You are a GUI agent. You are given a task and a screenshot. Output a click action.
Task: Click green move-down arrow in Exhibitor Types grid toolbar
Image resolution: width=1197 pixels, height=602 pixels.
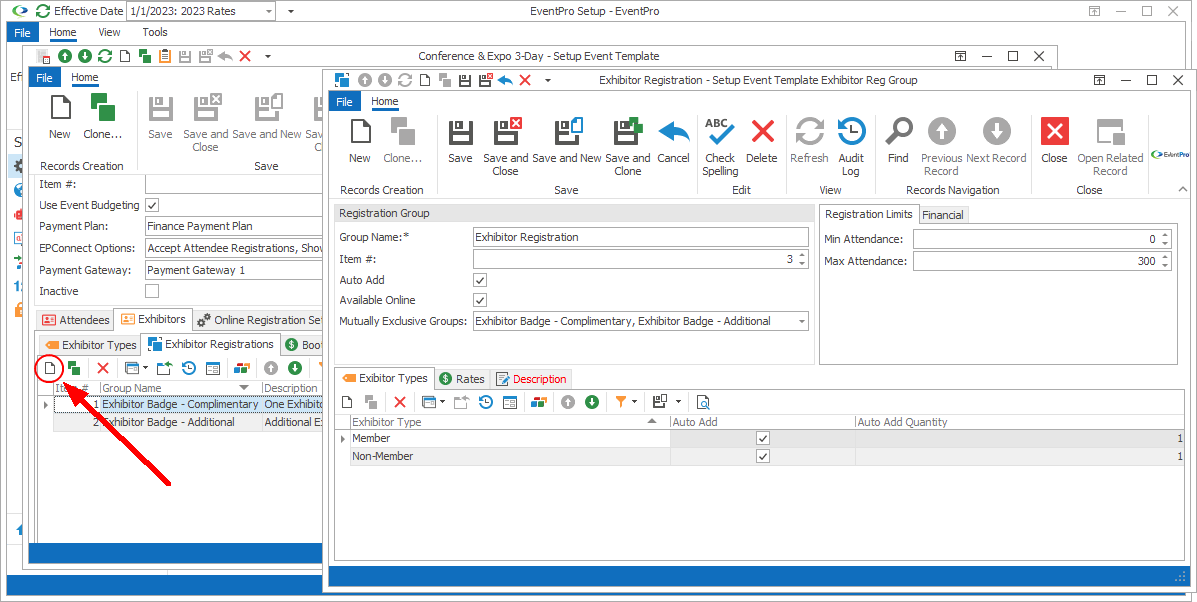click(592, 402)
